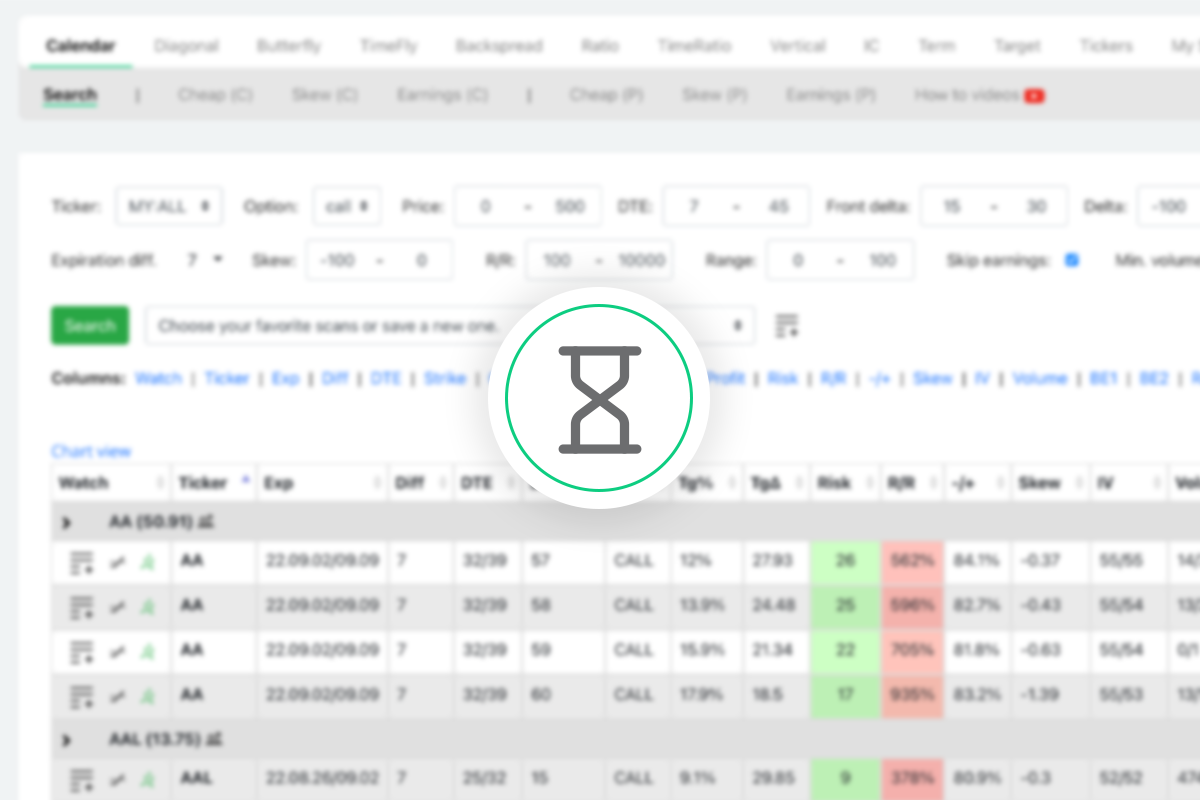1200x800 pixels.
Task: Open line chart icon for AA strike 59
Action: pos(118,651)
